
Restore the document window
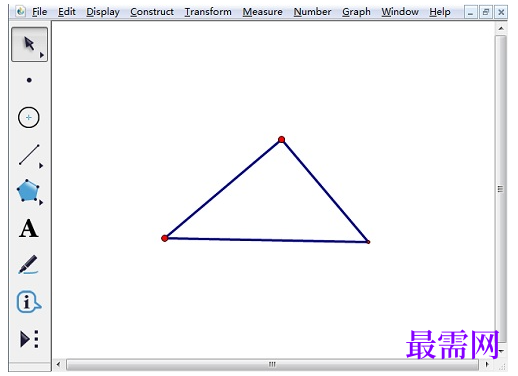(485, 13)
